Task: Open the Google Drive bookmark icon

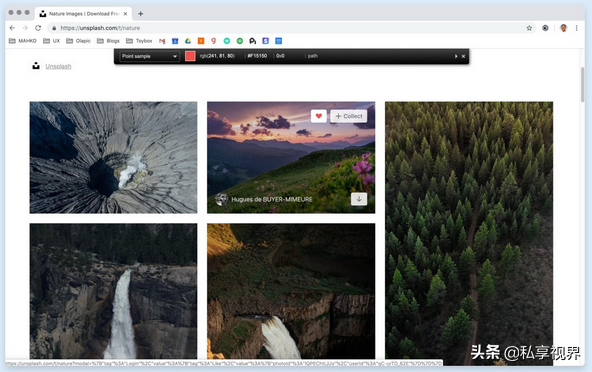Action: click(188, 41)
